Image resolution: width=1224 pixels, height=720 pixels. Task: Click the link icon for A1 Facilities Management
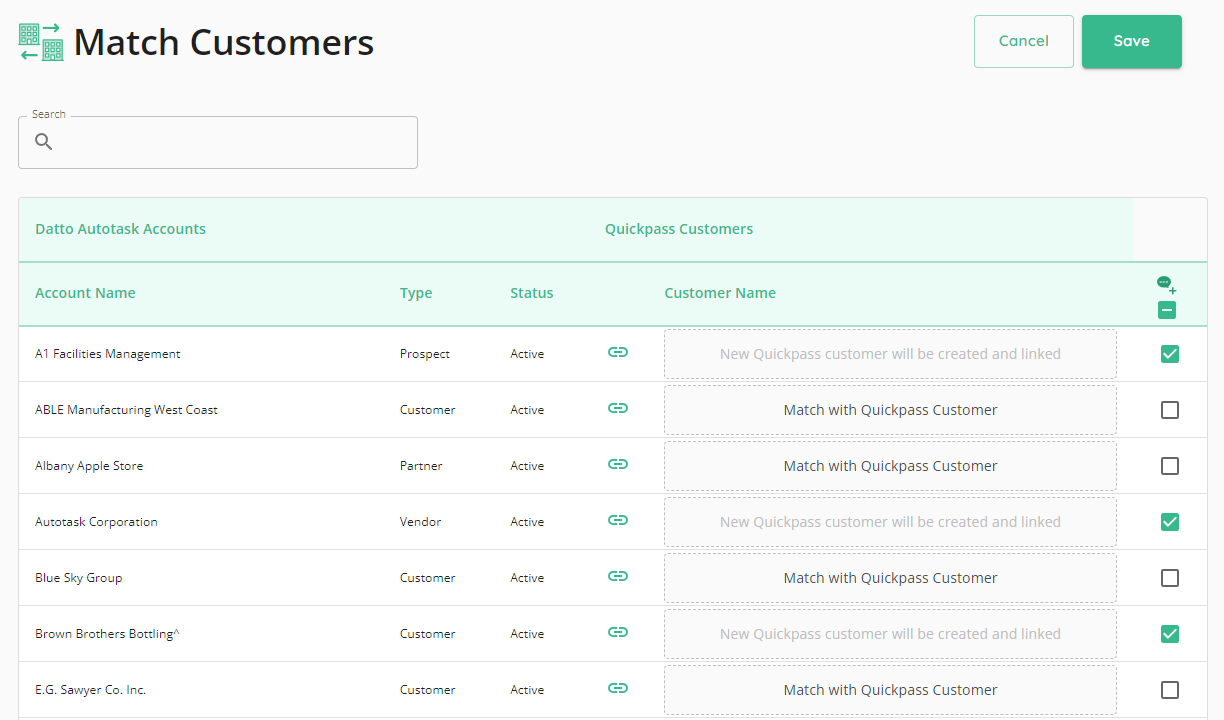(618, 352)
